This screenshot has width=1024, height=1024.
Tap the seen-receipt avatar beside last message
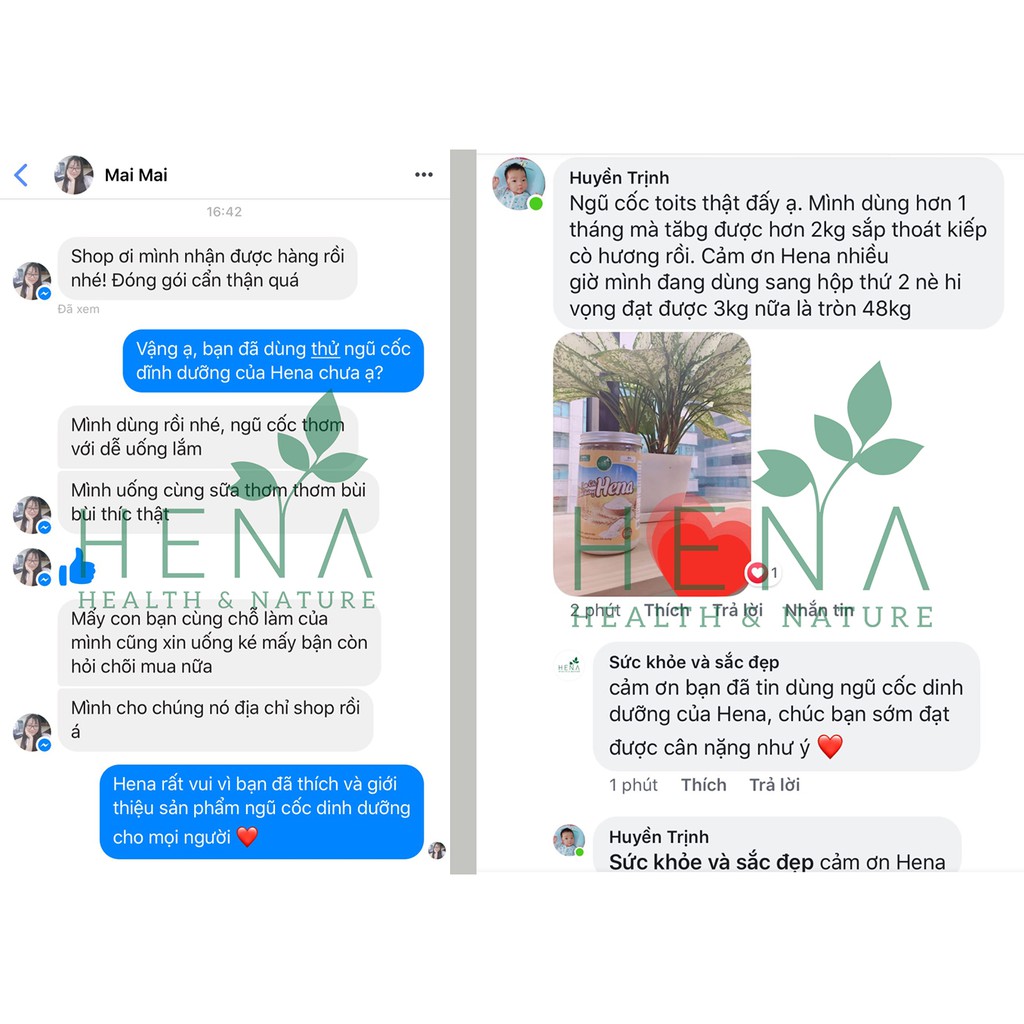coord(437,850)
